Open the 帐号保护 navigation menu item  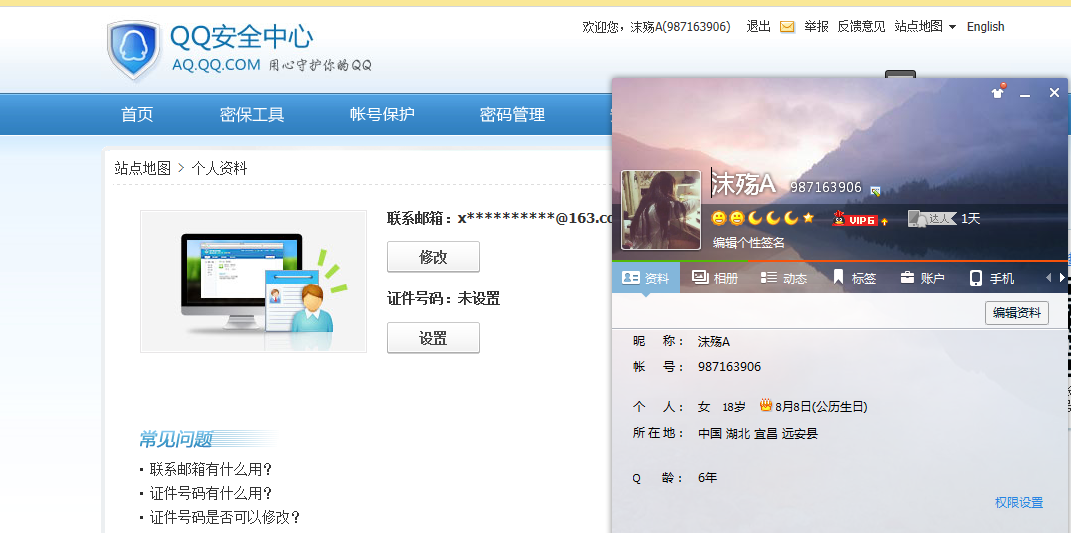pyautogui.click(x=382, y=114)
